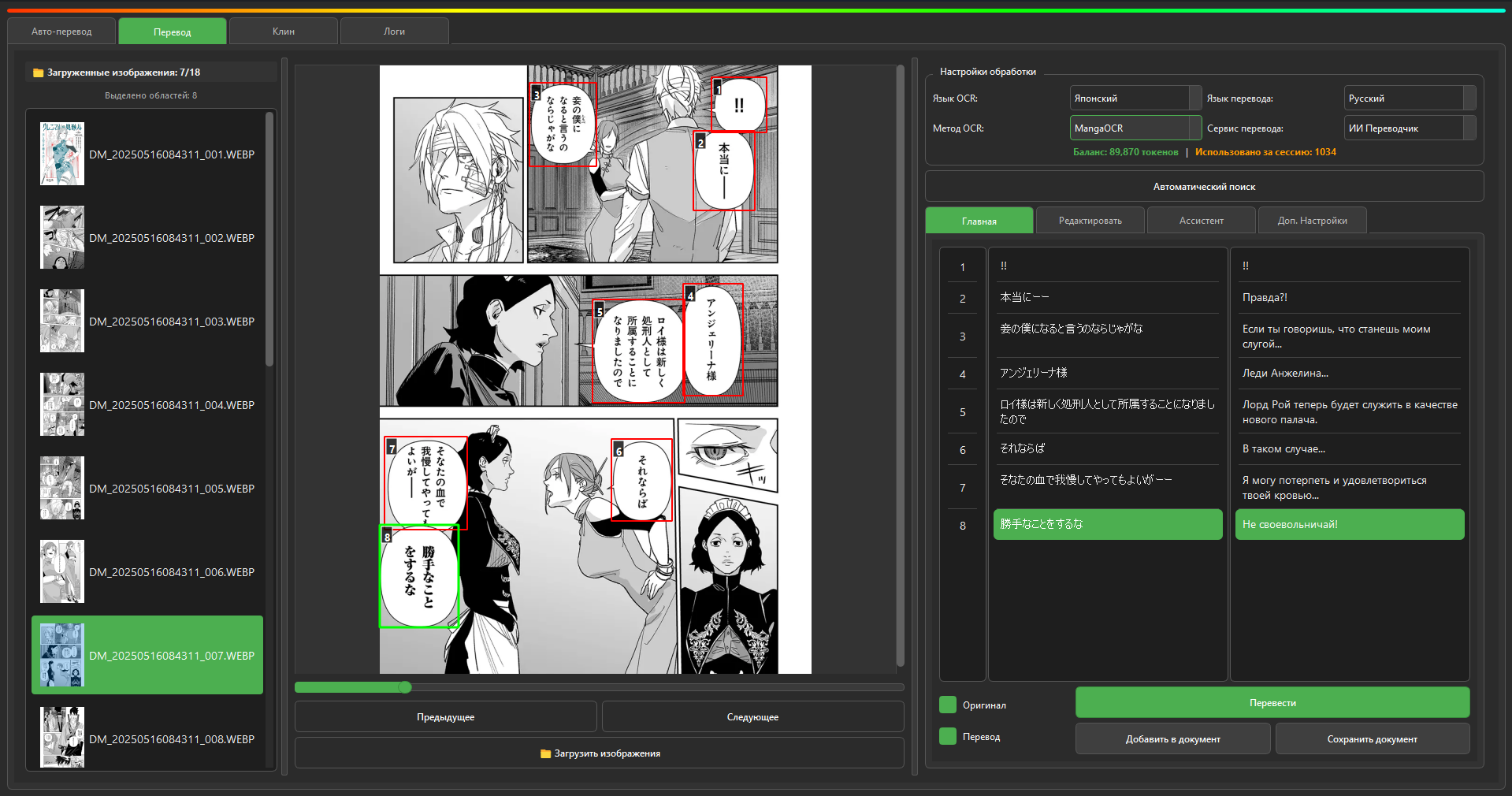Open the Ассистент tab
This screenshot has width=1512, height=796.
pyautogui.click(x=1201, y=221)
